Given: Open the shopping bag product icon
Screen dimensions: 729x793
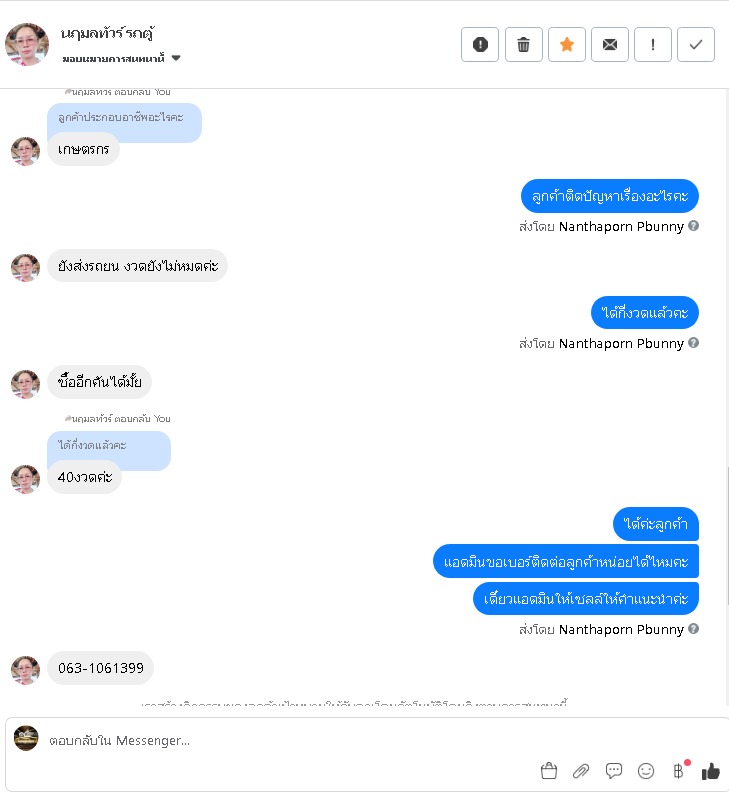Looking at the screenshot, I should (x=549, y=771).
